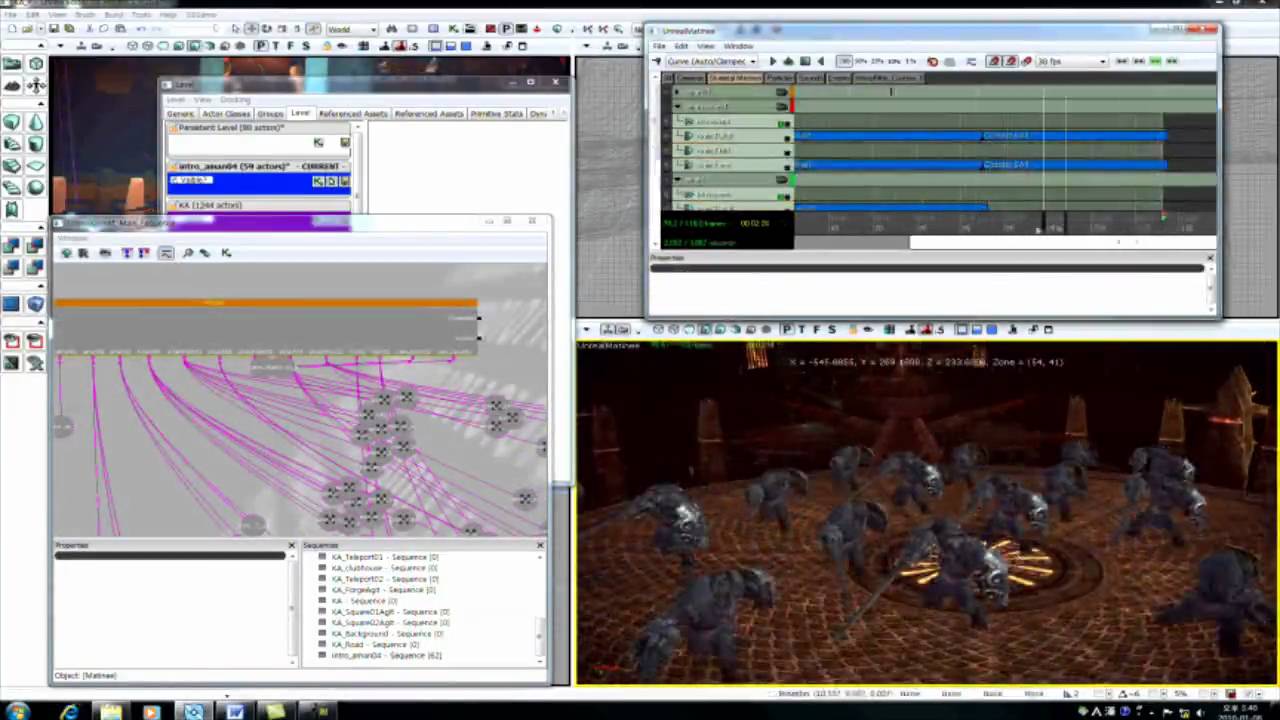Toggle Perspective (P) view in top viewport toolbar

click(260, 46)
